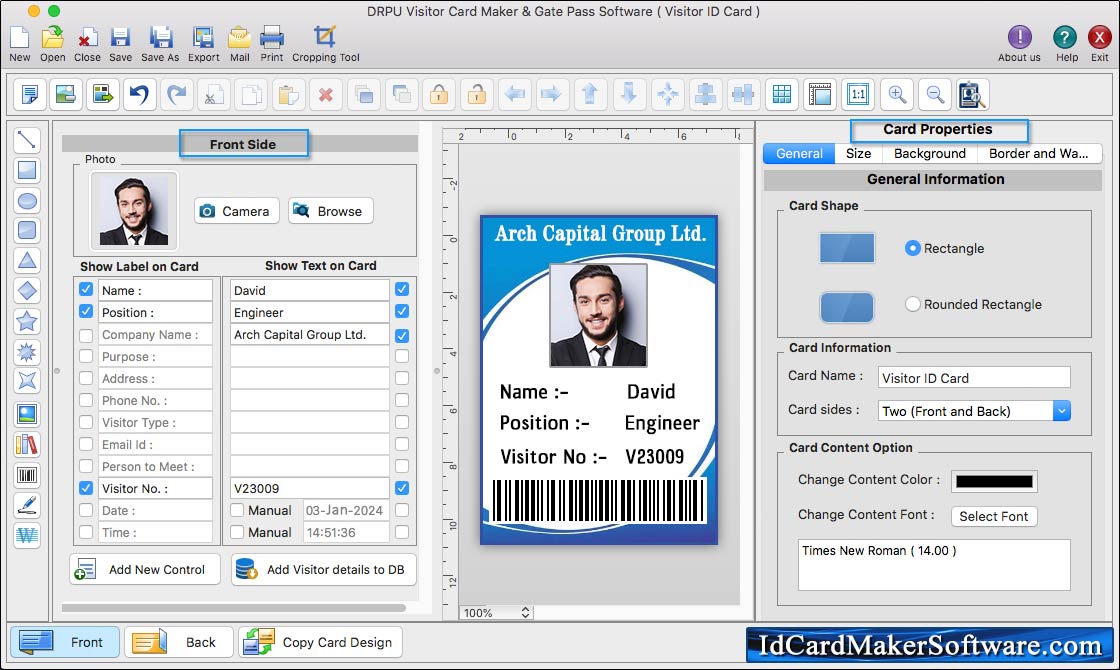Click Add New Control button
Image resolution: width=1120 pixels, height=670 pixels.
(145, 569)
